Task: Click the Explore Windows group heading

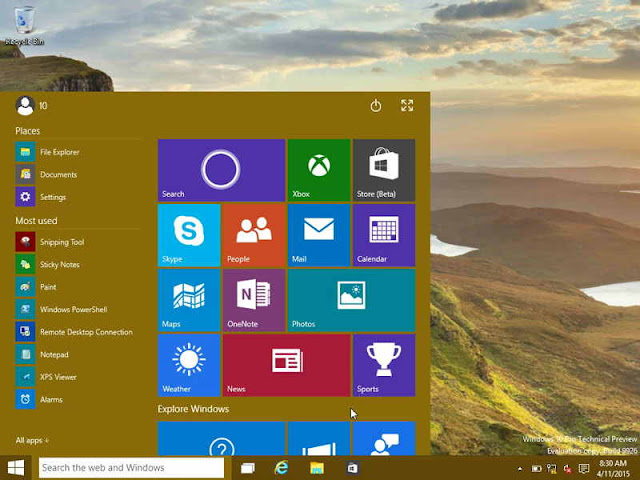Action: click(x=193, y=409)
